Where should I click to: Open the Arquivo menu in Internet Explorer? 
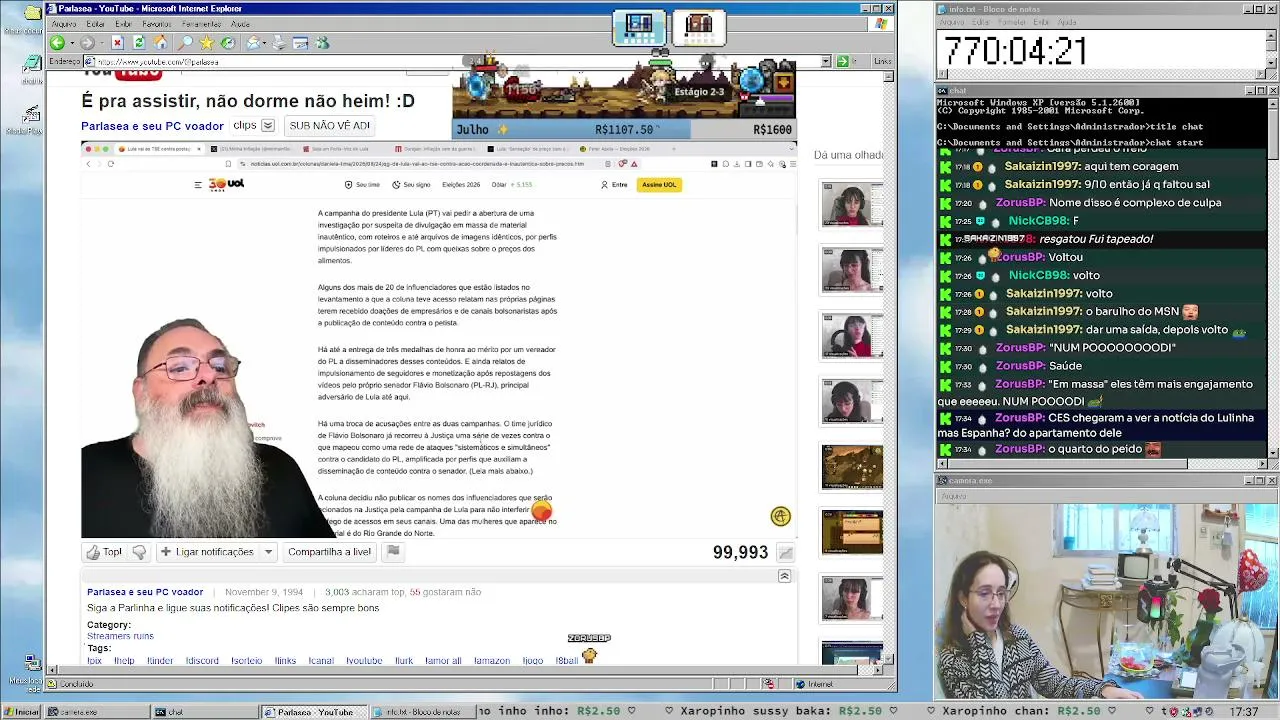64,24
